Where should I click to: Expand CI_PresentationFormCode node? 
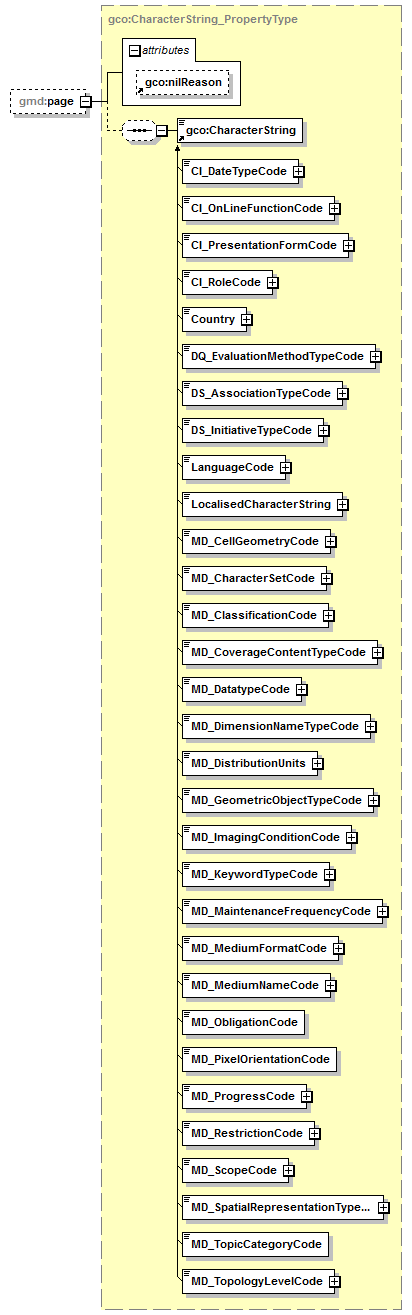coord(349,246)
